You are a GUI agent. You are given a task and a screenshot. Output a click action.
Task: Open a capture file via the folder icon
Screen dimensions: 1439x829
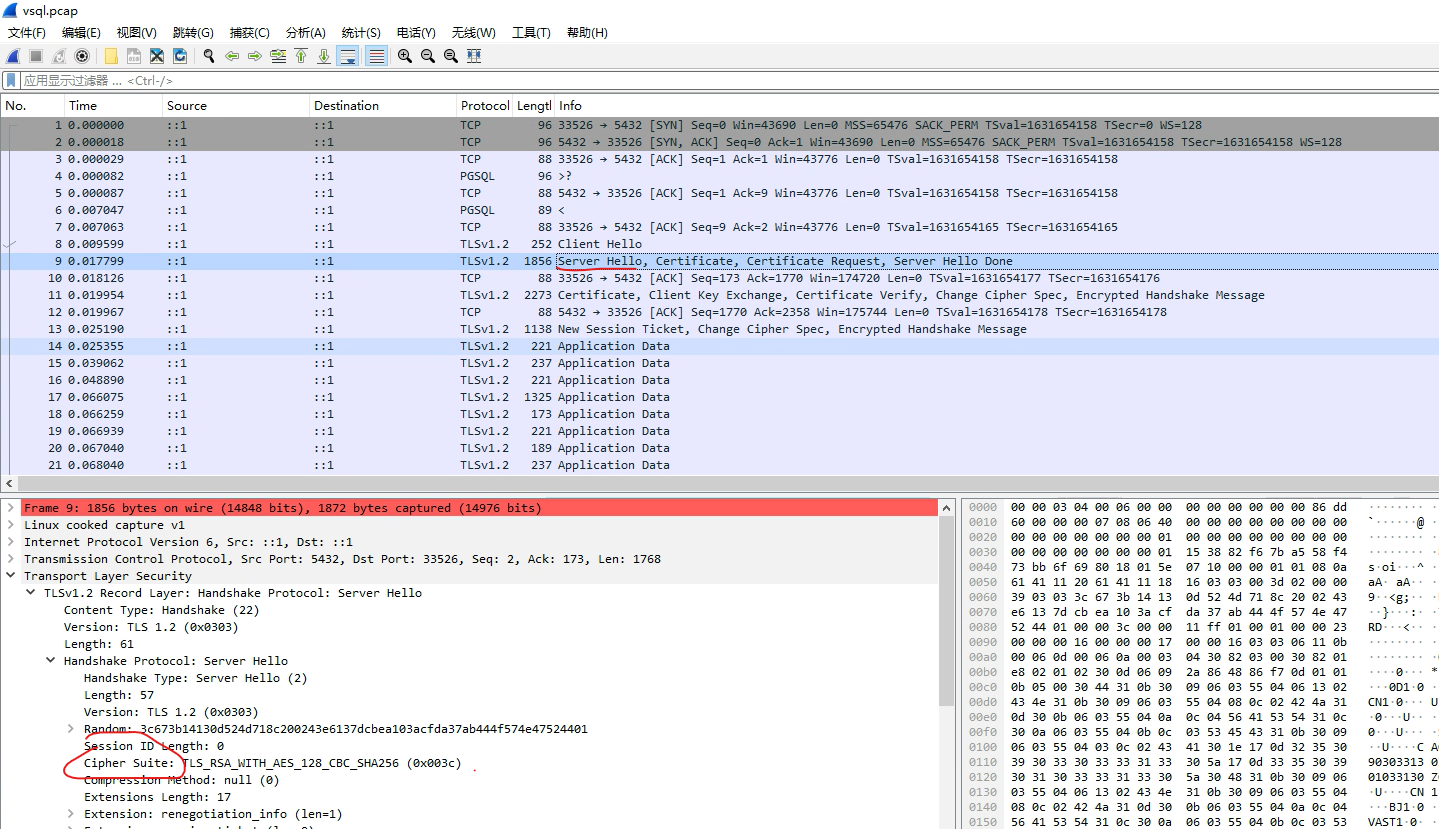tap(111, 56)
